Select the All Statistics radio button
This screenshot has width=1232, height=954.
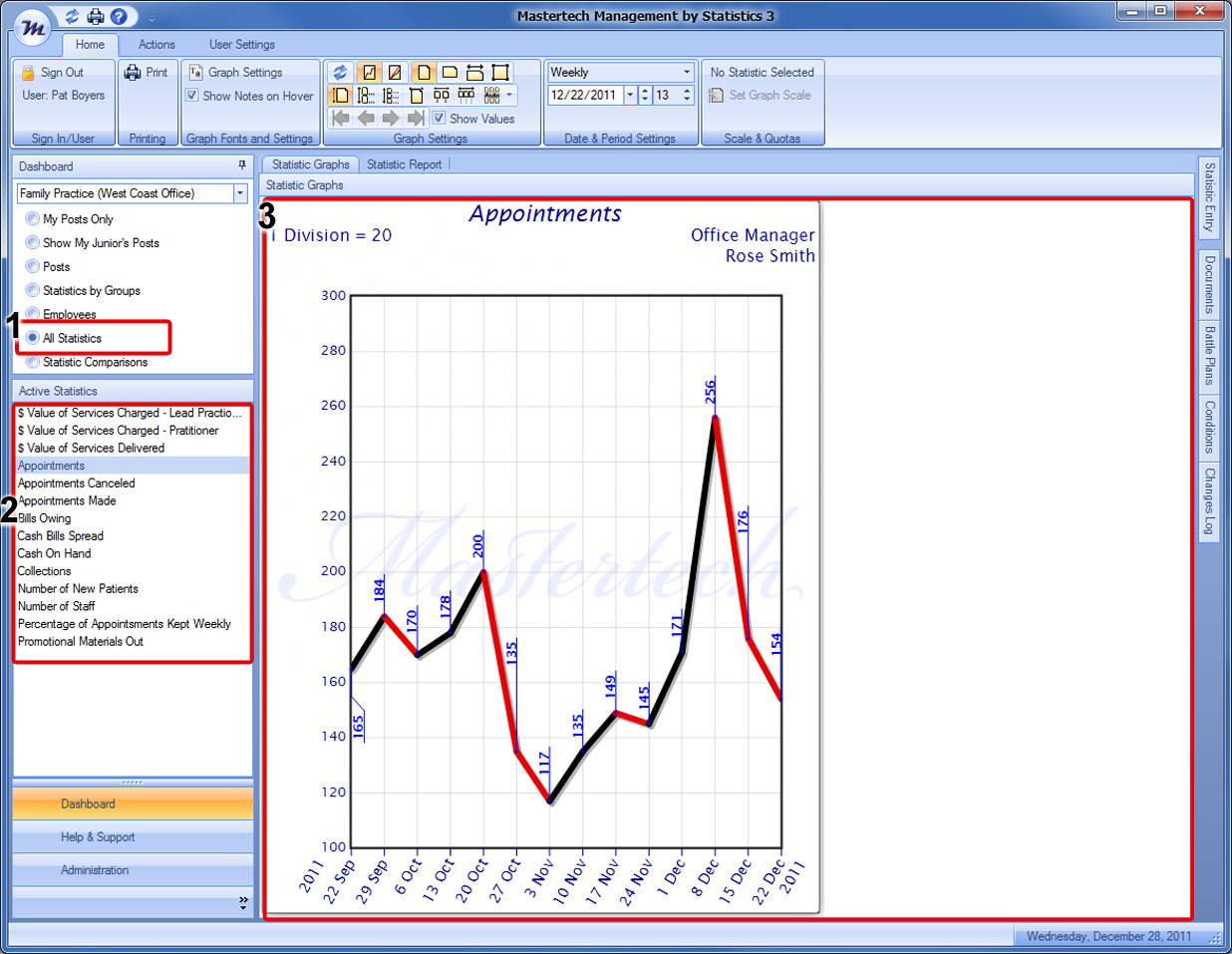[33, 338]
